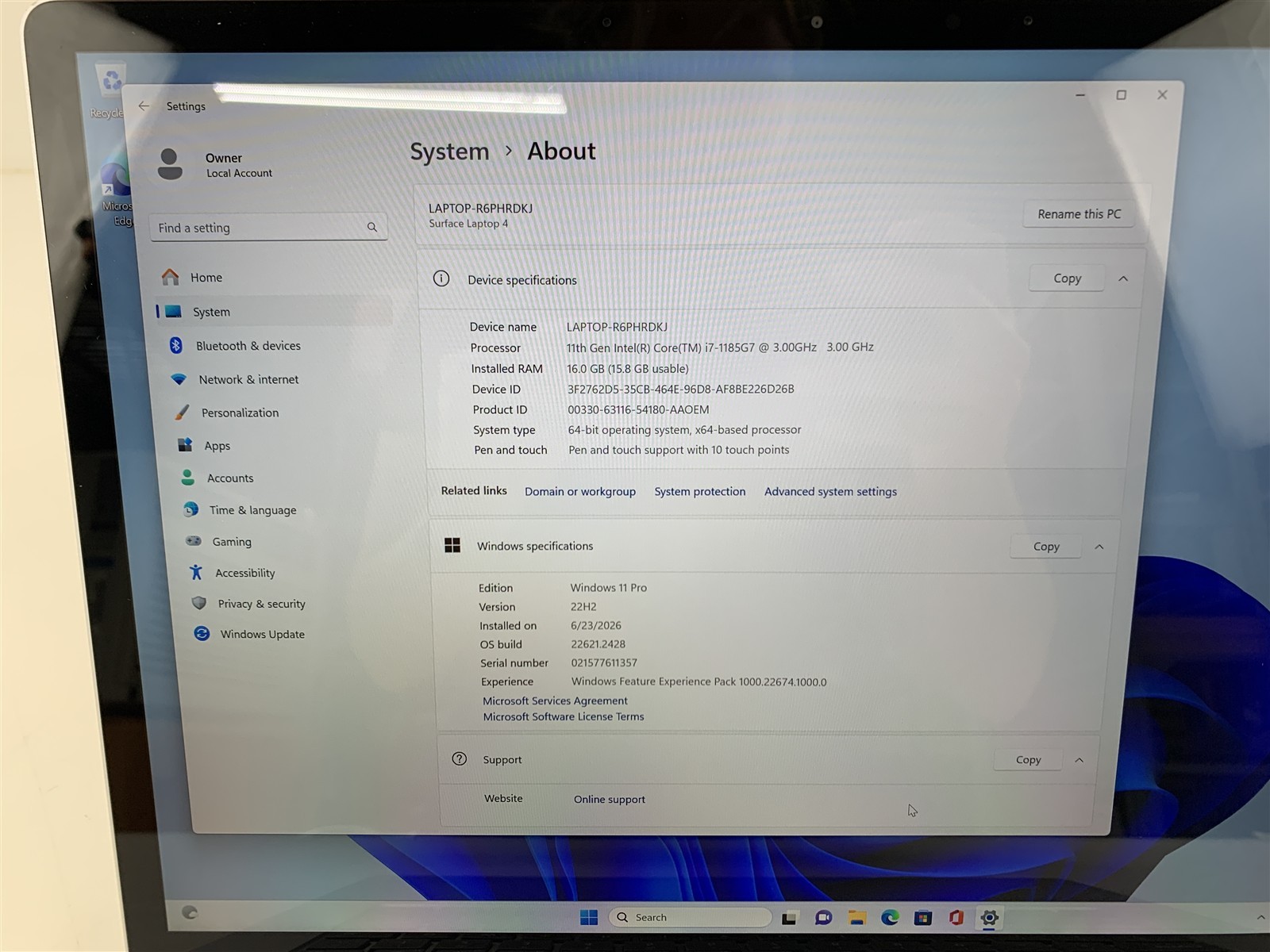Copy the Windows specifications
1270x952 pixels.
(1046, 547)
